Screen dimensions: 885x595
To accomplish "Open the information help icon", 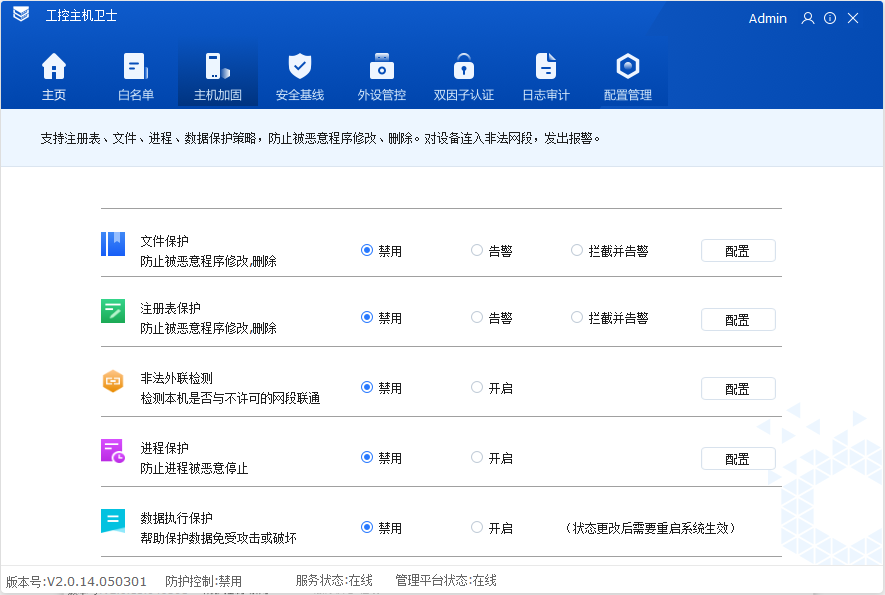I will tap(829, 18).
